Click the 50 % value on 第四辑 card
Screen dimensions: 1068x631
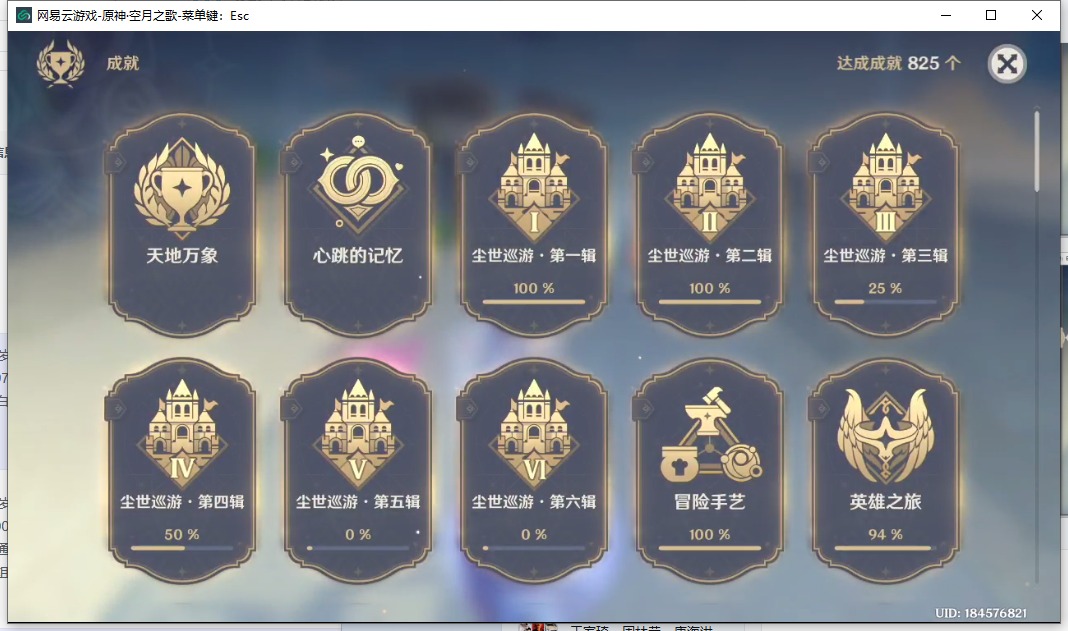click(x=182, y=535)
